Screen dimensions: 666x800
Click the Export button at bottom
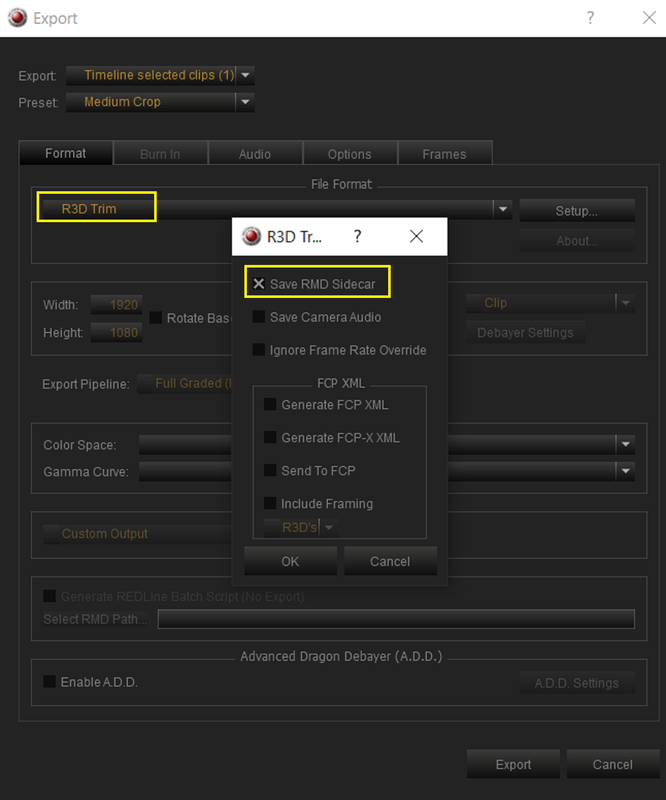pyautogui.click(x=513, y=764)
